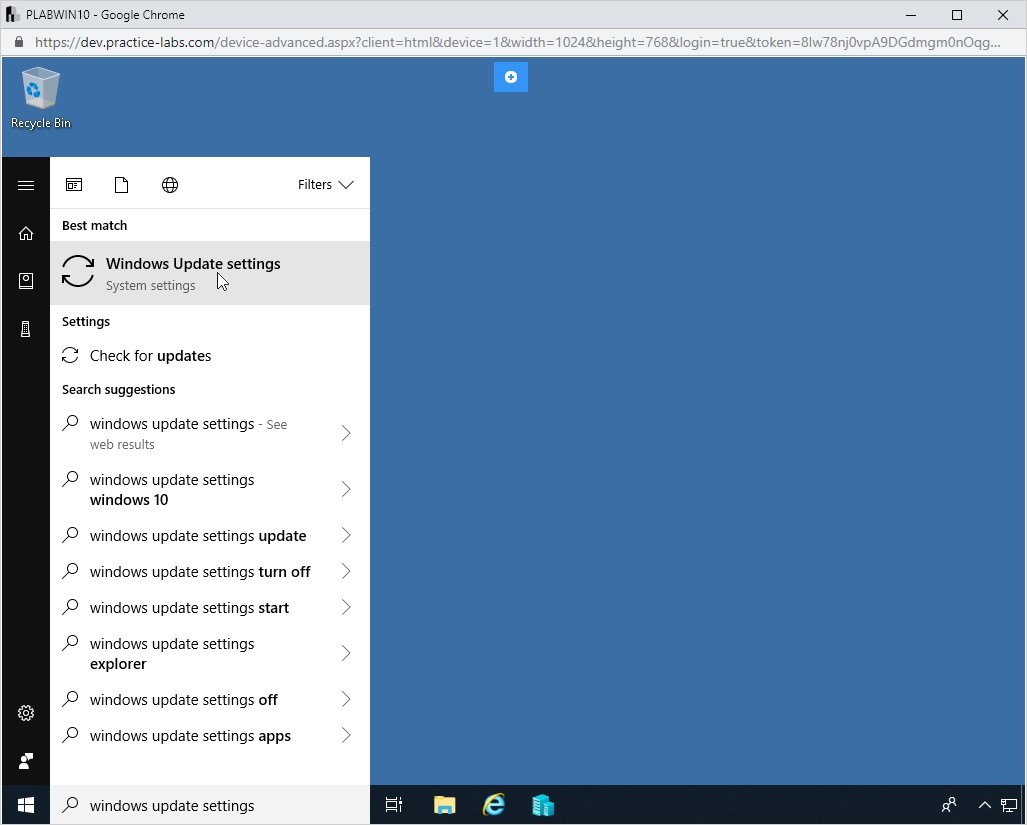Viewport: 1027px width, 825px height.
Task: Expand arrow for 'See web results' suggestion
Action: pos(346,433)
